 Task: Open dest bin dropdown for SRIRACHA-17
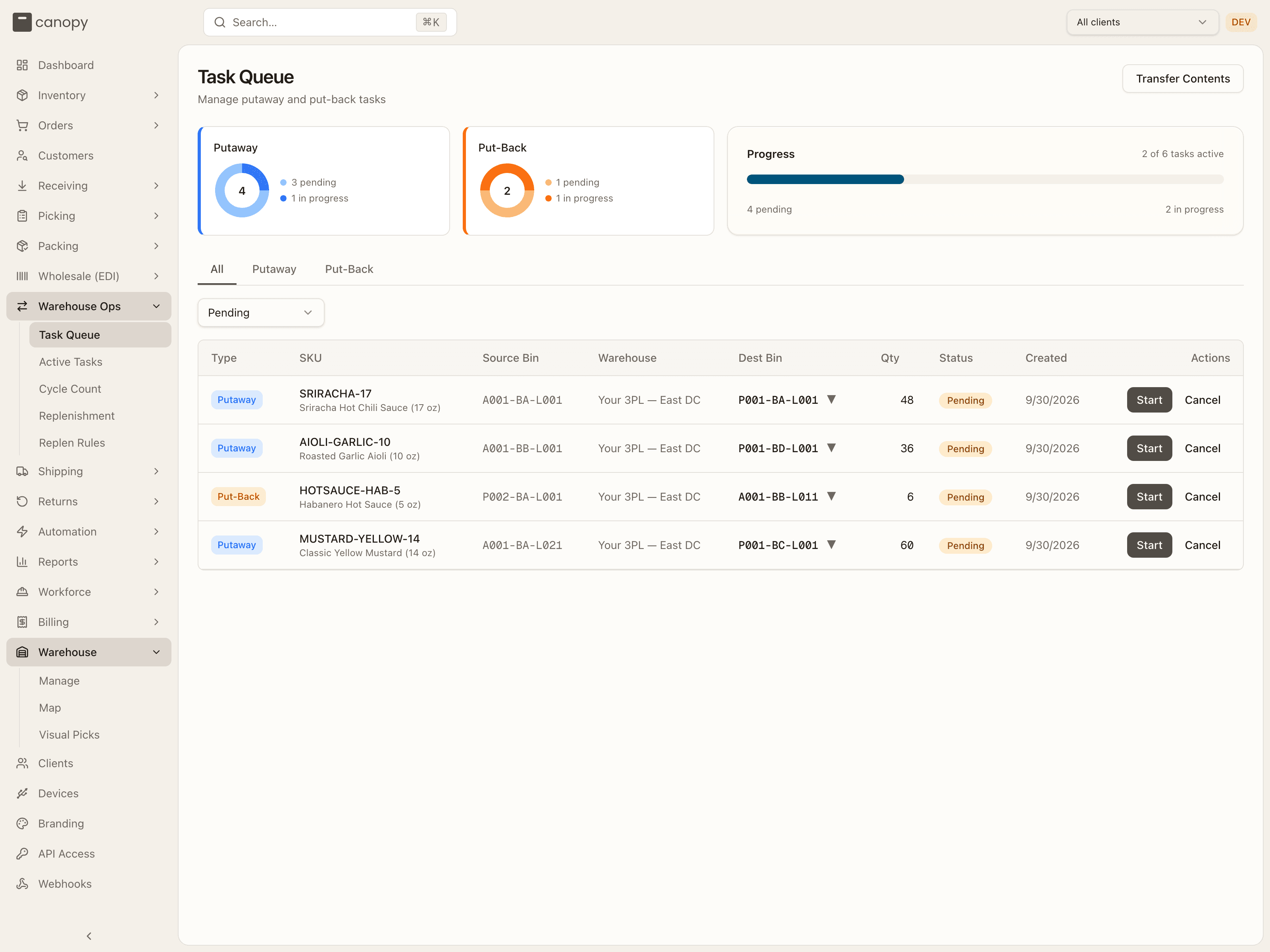[x=831, y=399]
